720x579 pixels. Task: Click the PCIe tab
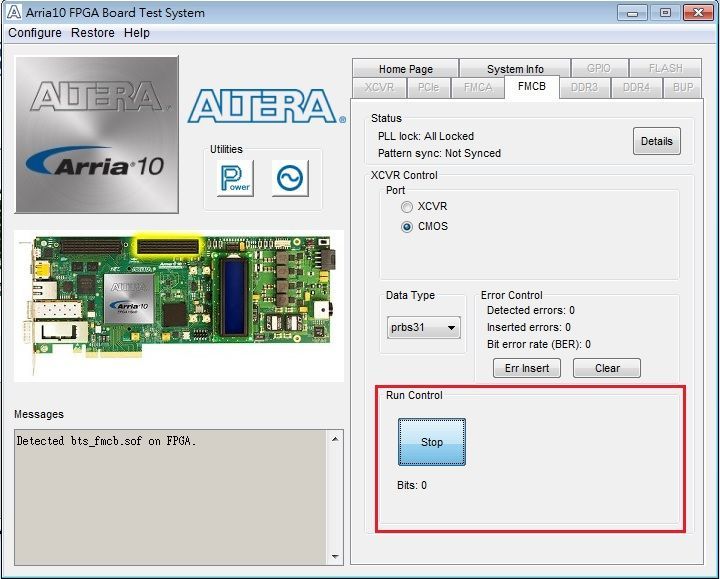click(x=428, y=88)
